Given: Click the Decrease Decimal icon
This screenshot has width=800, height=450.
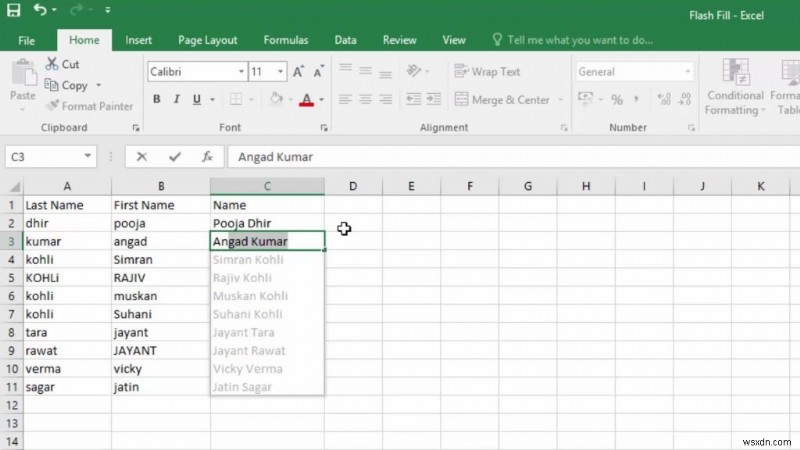Looking at the screenshot, I should (685, 99).
